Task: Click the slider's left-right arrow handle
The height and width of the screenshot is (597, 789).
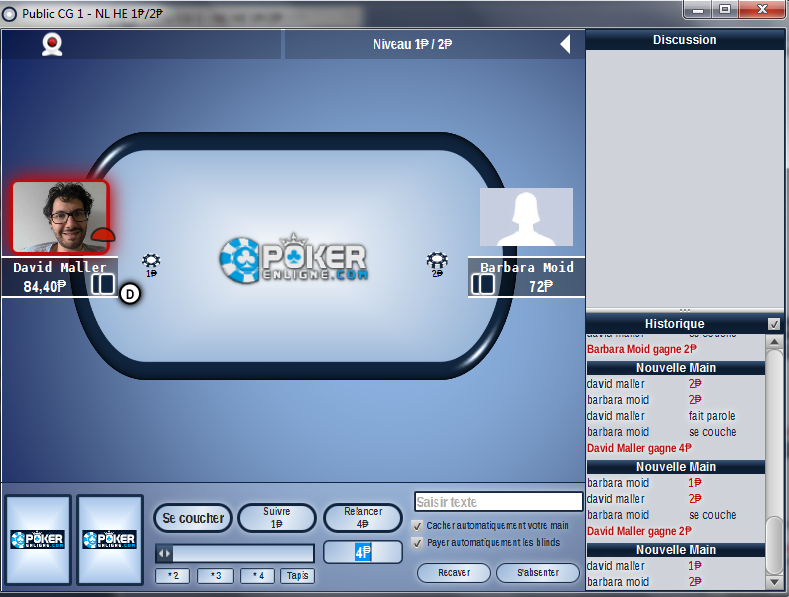Action: (x=165, y=554)
